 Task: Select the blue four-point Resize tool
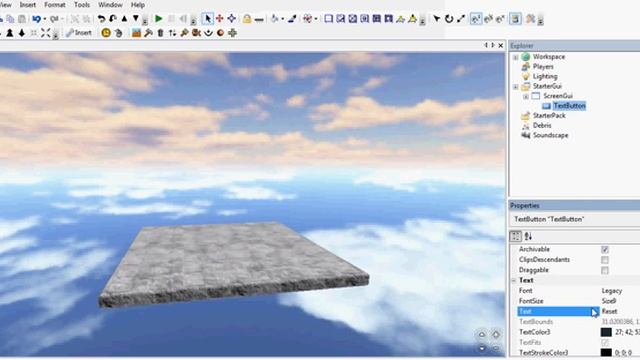[x=231, y=18]
